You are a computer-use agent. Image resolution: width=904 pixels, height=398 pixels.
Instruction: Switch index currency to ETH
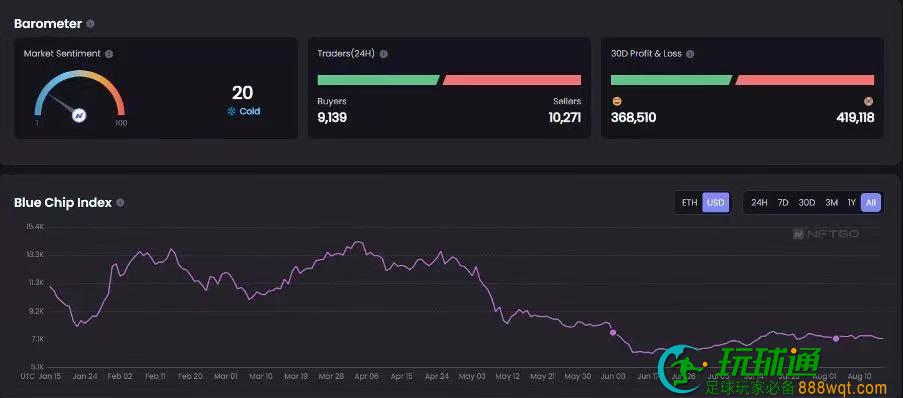click(690, 202)
